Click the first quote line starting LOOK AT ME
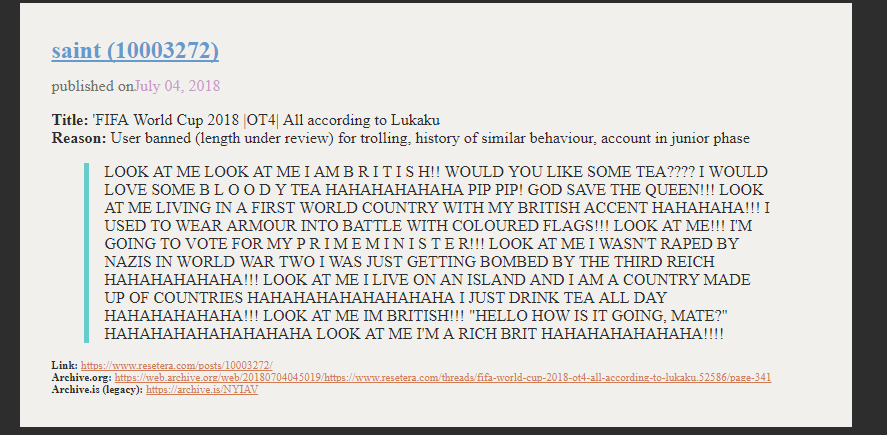This screenshot has height=435, width=887. (436, 172)
